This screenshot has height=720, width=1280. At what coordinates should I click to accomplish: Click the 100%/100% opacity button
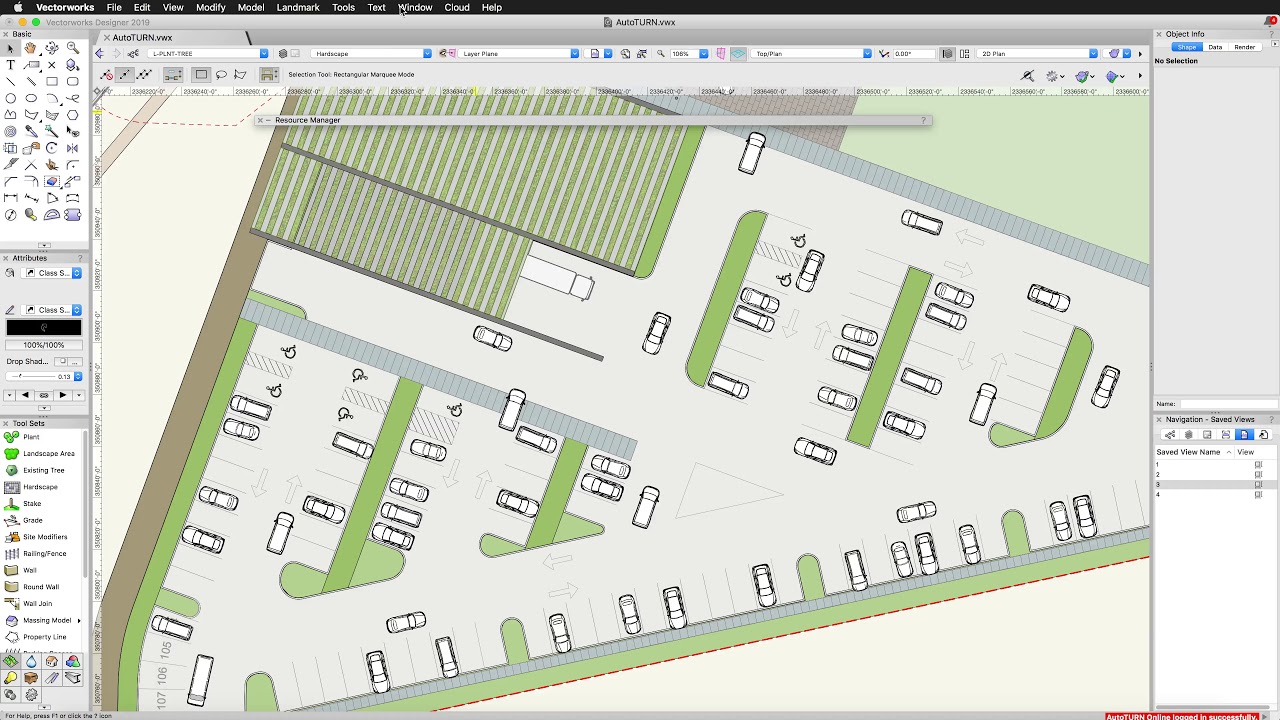pyautogui.click(x=44, y=345)
